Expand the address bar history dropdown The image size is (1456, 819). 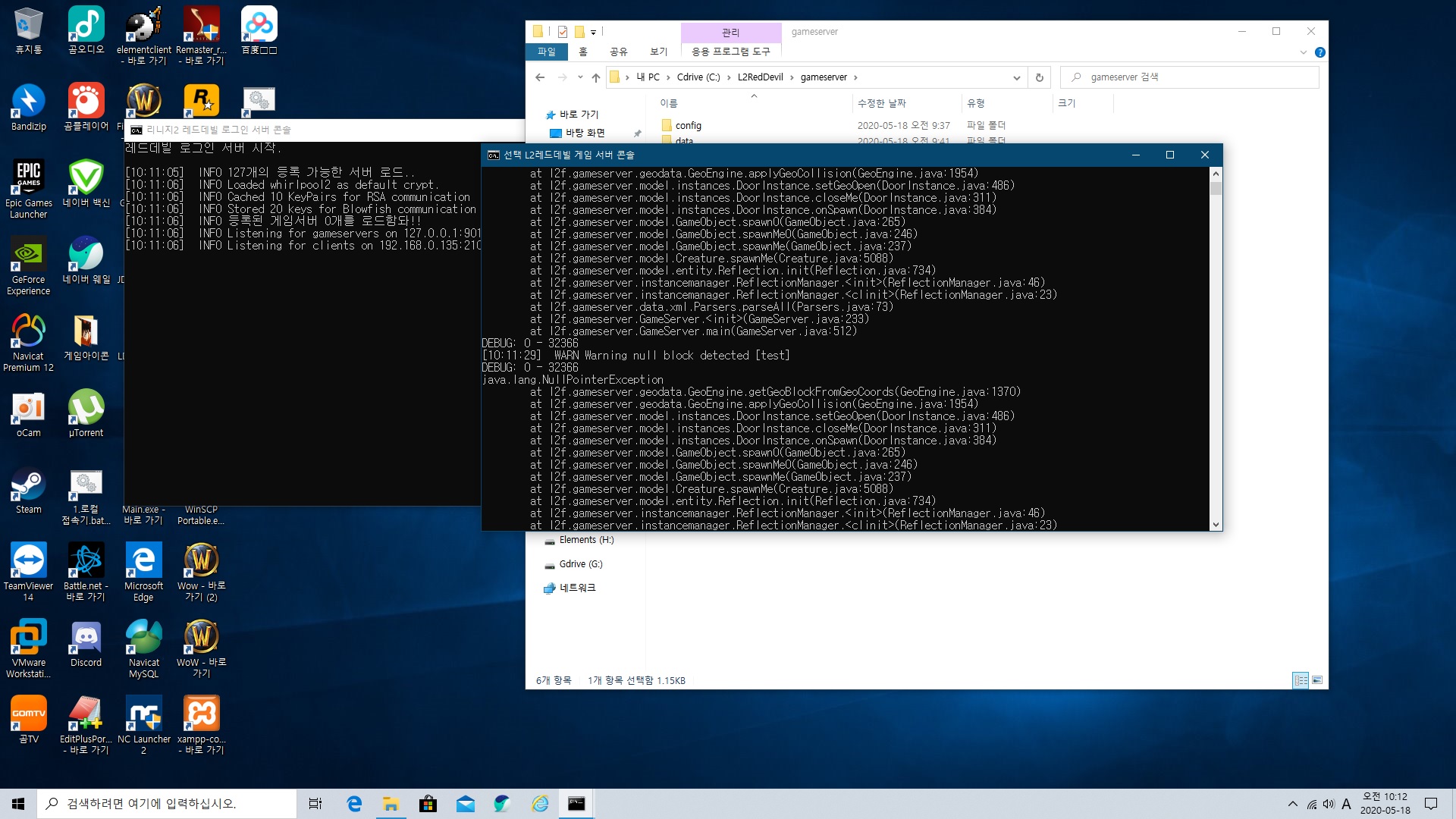click(1016, 77)
